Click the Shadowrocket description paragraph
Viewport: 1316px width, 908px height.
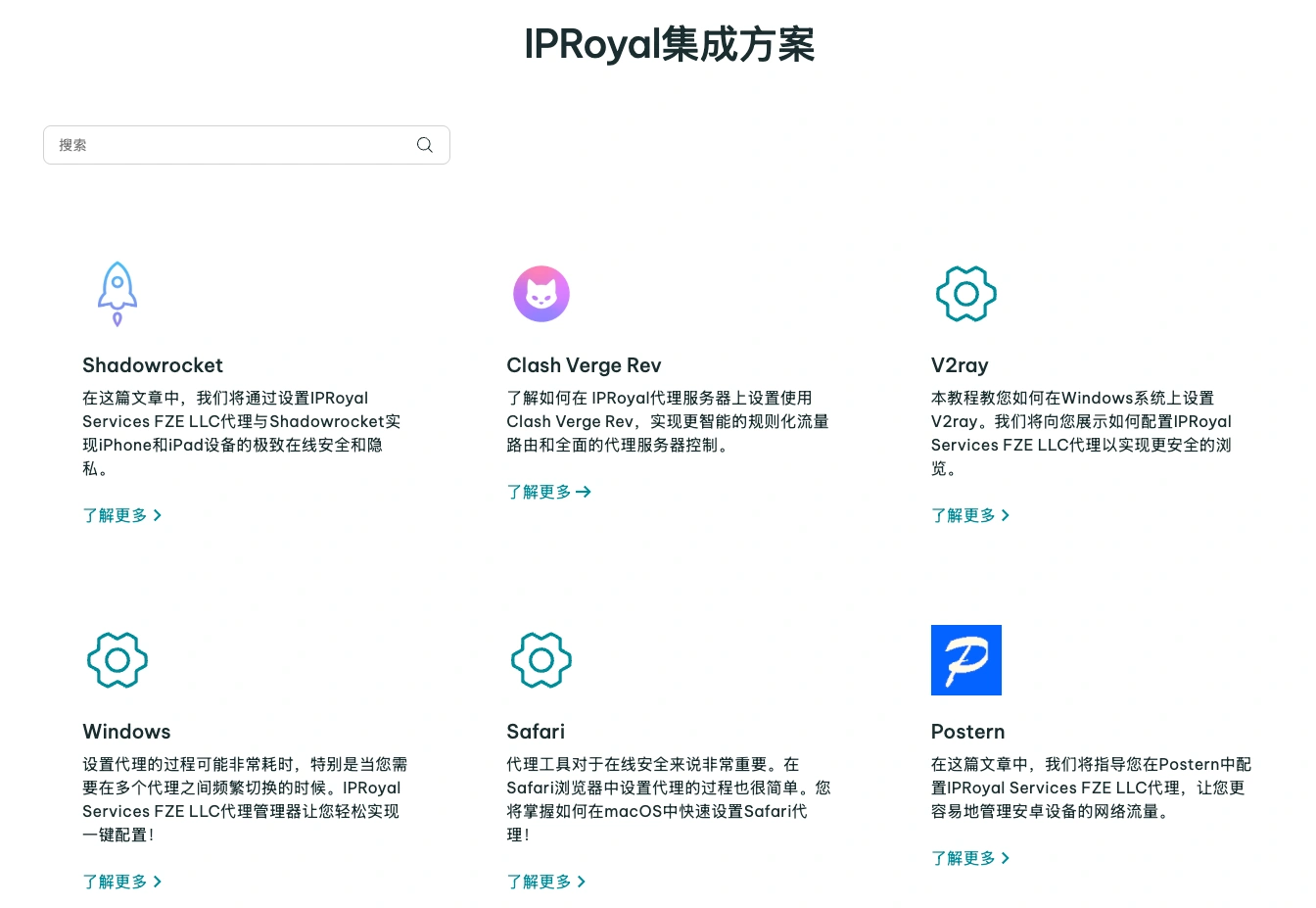tap(243, 433)
